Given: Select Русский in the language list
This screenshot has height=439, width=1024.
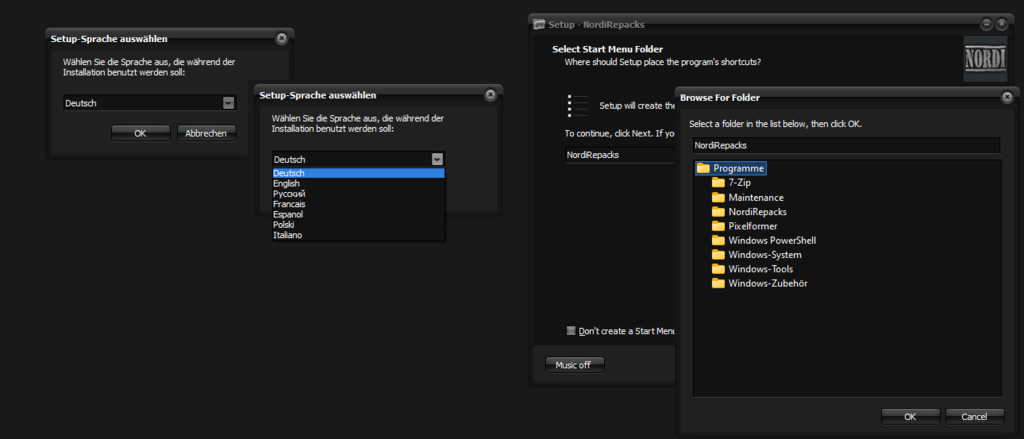Looking at the screenshot, I should point(358,194).
